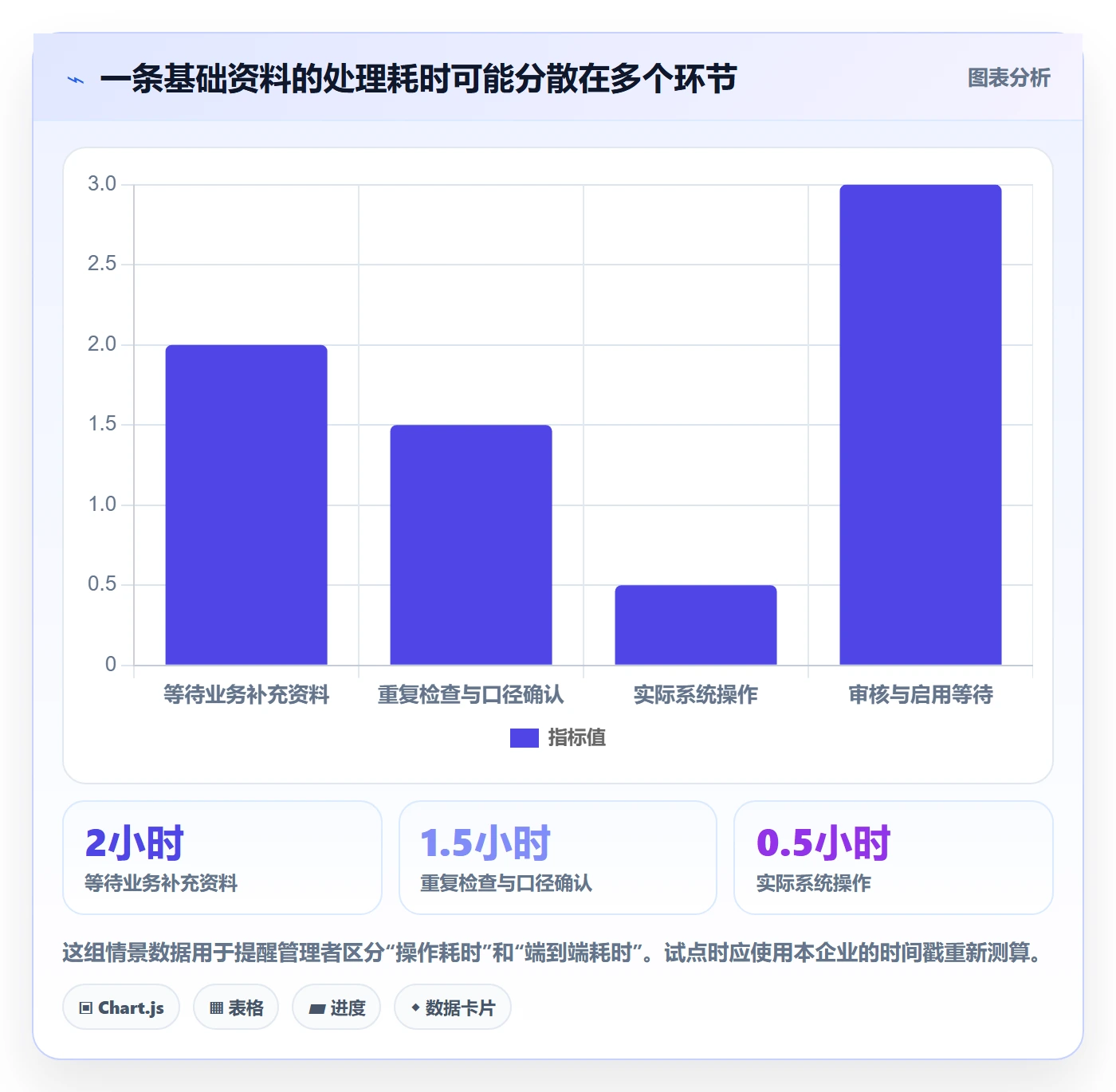
Task: Open the 0.5小时 data card
Action: click(x=894, y=858)
